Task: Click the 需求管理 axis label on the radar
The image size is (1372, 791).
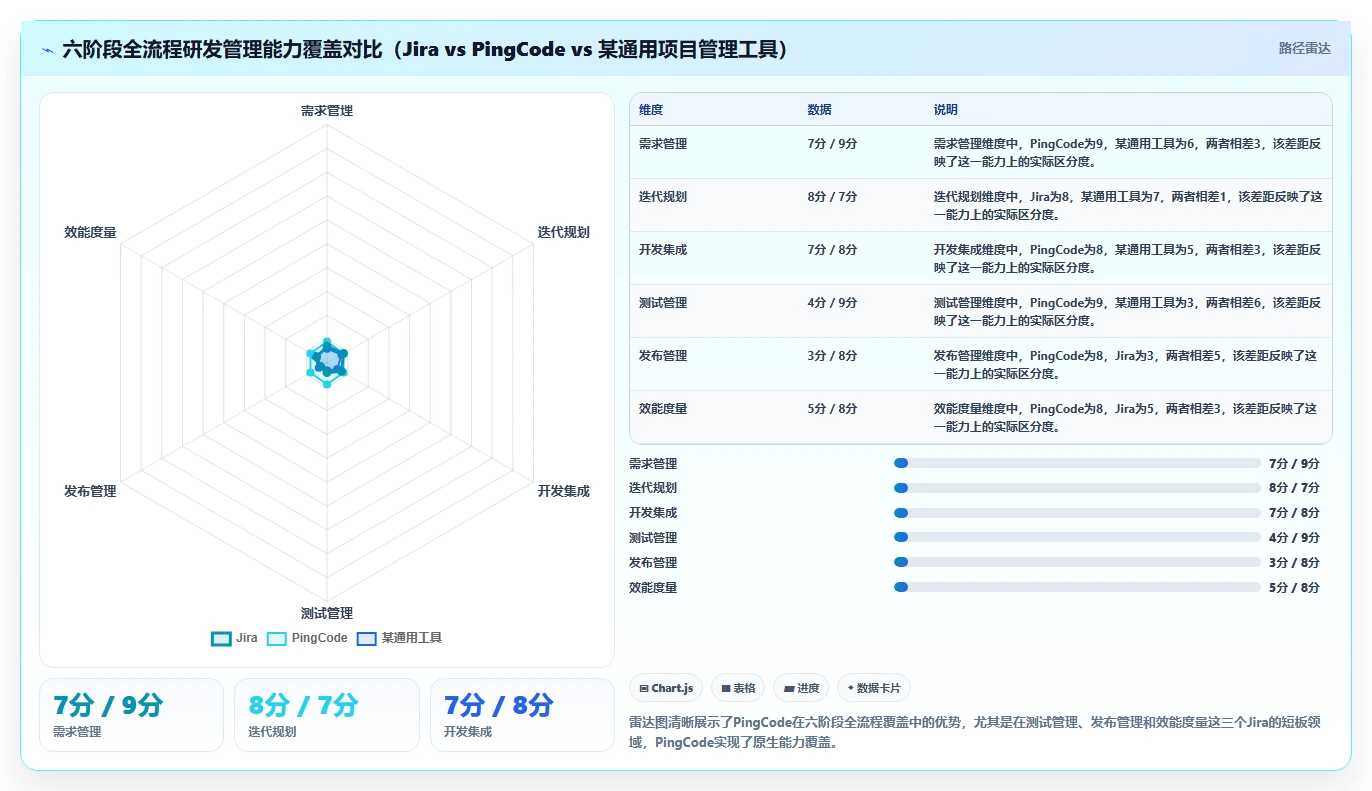Action: pos(327,111)
